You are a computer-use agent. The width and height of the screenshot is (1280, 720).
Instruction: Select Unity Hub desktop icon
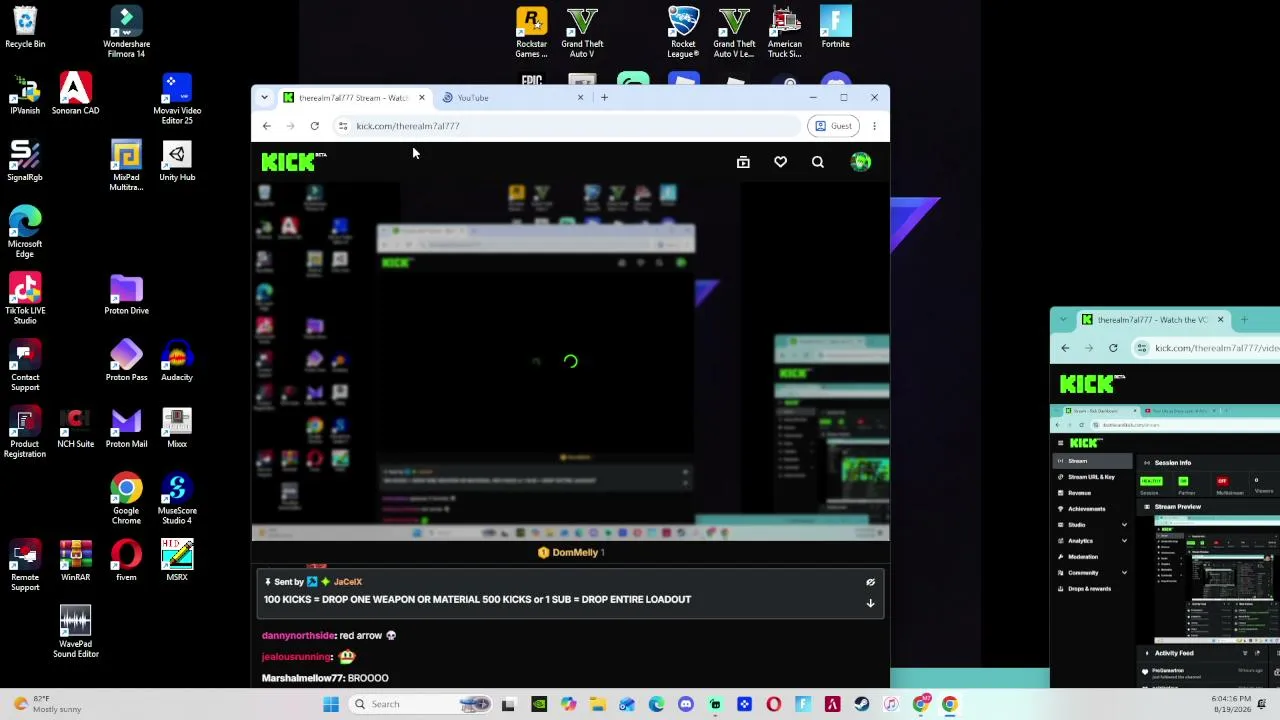[x=177, y=162]
